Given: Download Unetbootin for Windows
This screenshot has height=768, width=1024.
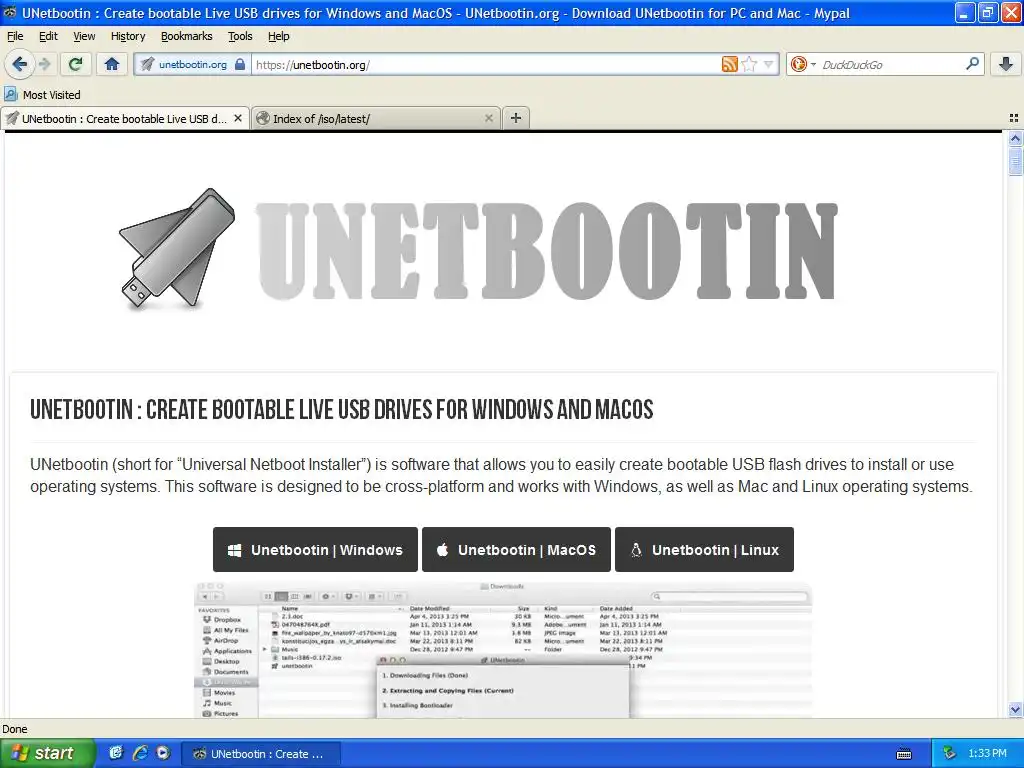Looking at the screenshot, I should (x=315, y=550).
